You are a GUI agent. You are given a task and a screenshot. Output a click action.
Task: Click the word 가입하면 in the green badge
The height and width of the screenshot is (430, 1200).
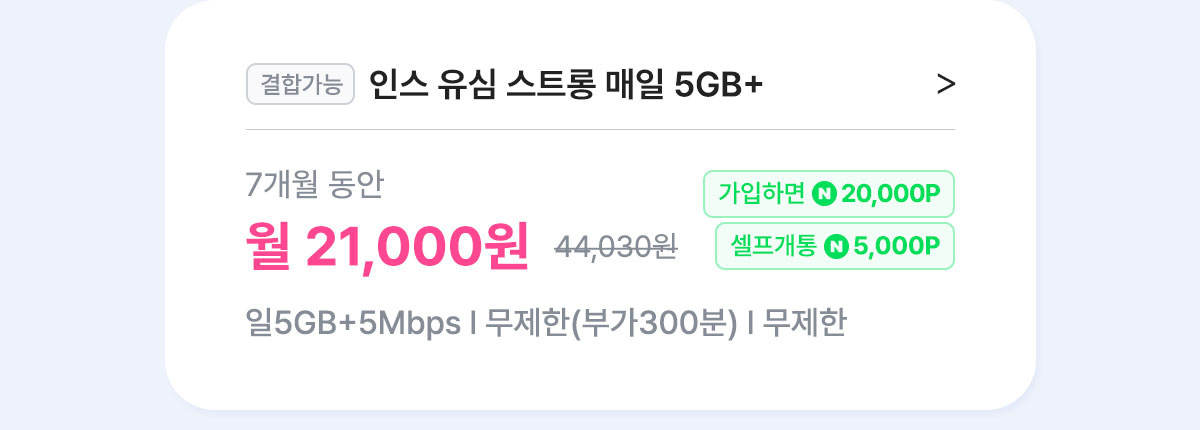tap(761, 194)
